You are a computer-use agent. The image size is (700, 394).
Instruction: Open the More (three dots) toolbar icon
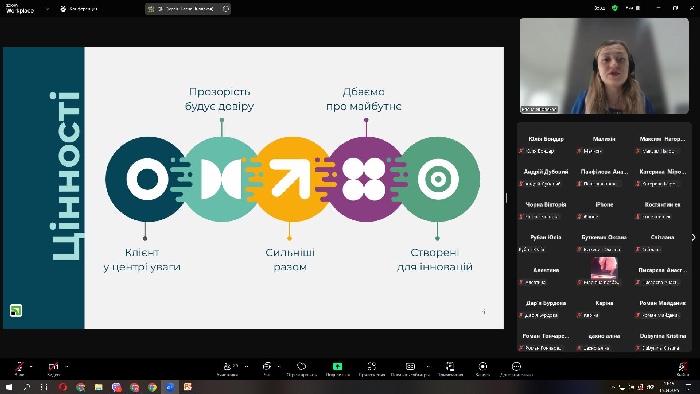coord(516,366)
